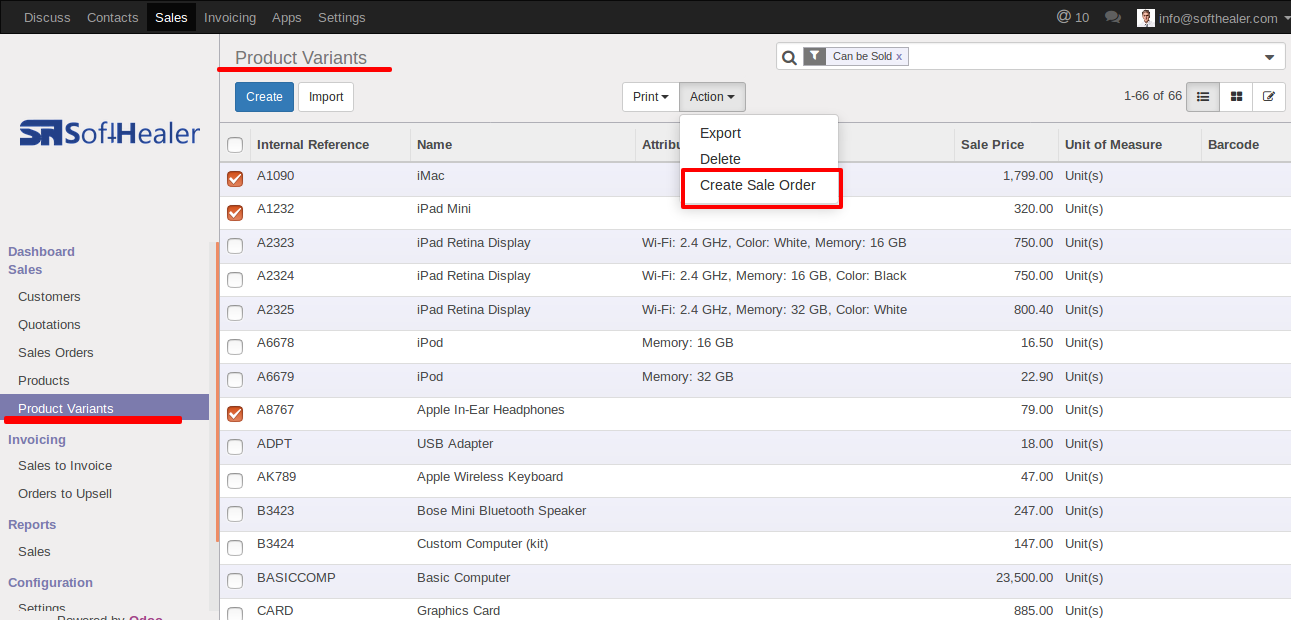This screenshot has width=1291, height=620.
Task: Open Invoicing in the top navigation
Action: click(230, 17)
